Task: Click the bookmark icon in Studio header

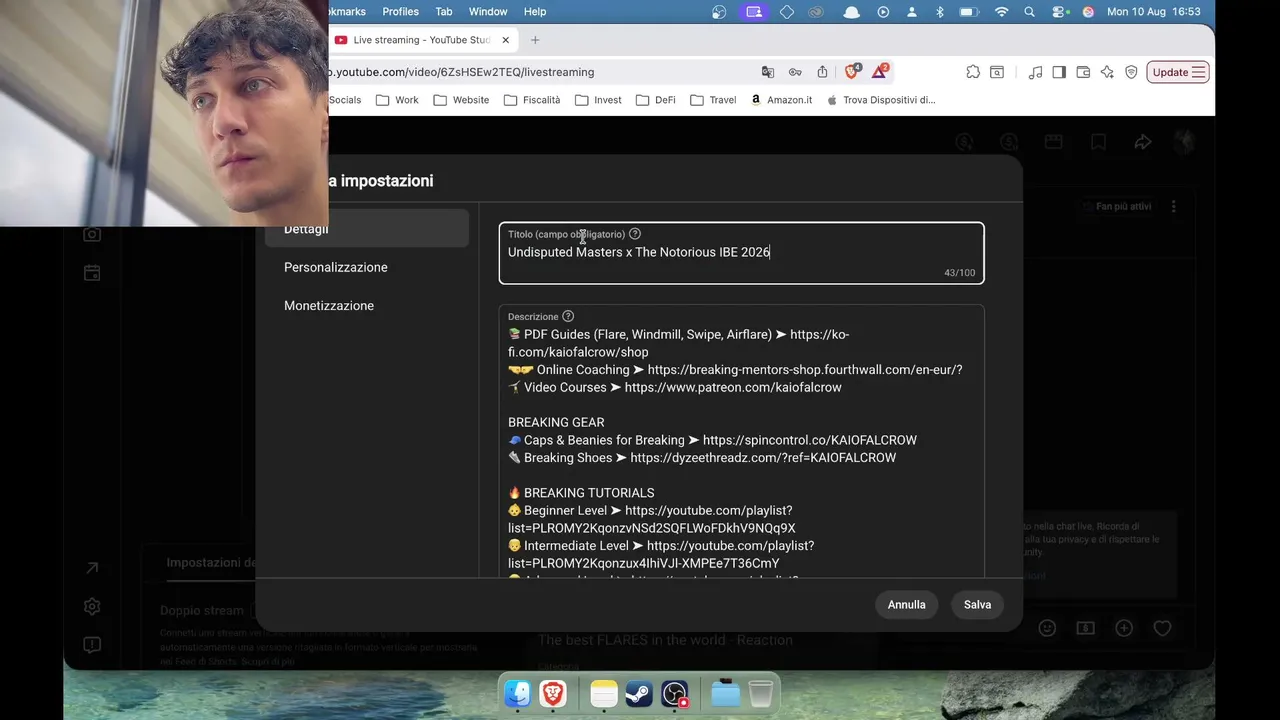Action: 1098,142
